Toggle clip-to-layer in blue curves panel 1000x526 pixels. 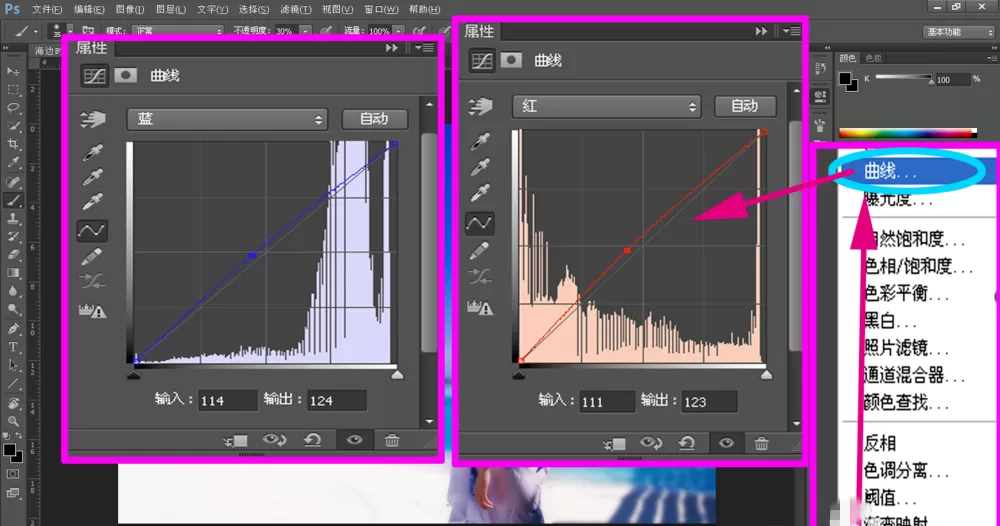tap(235, 441)
